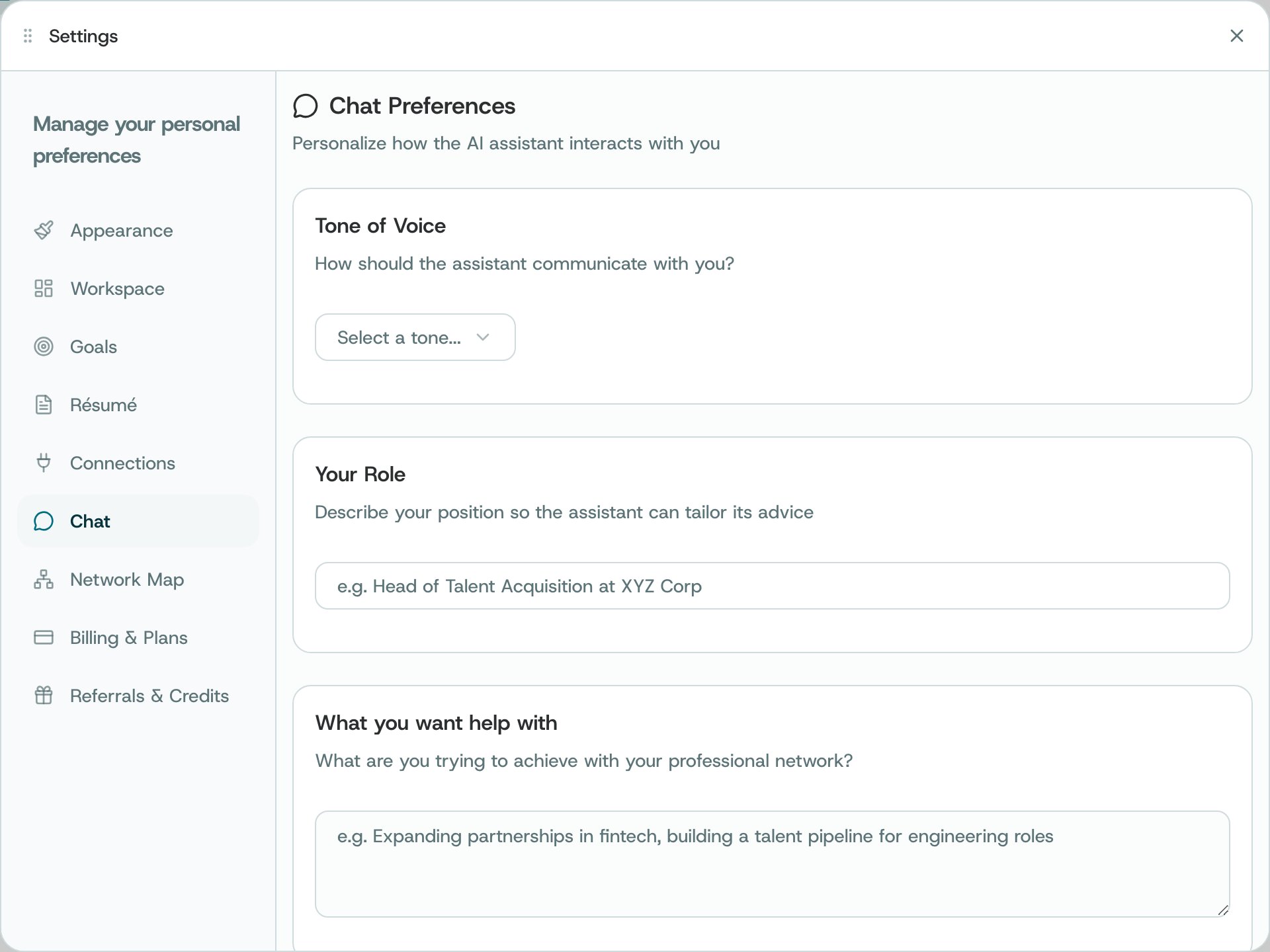This screenshot has width=1270, height=952.
Task: Click the Résumé document icon
Action: point(44,405)
